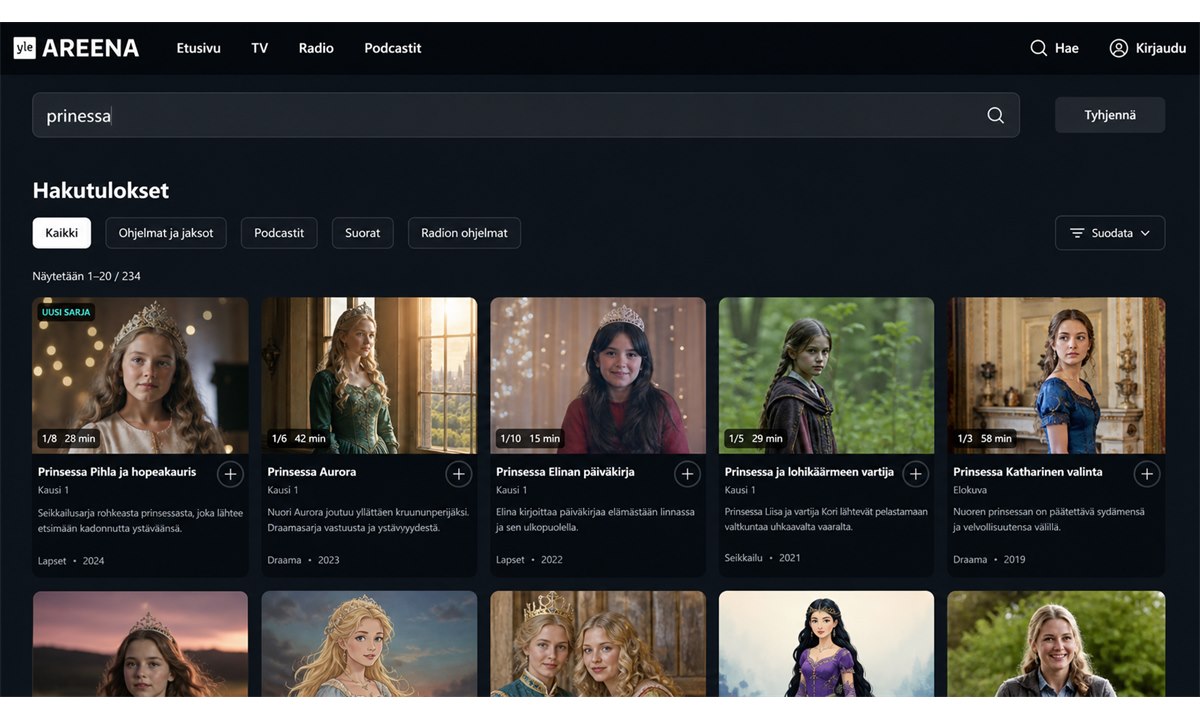
Task: Open the Prinsessa Aurora thumbnail image
Action: point(369,375)
